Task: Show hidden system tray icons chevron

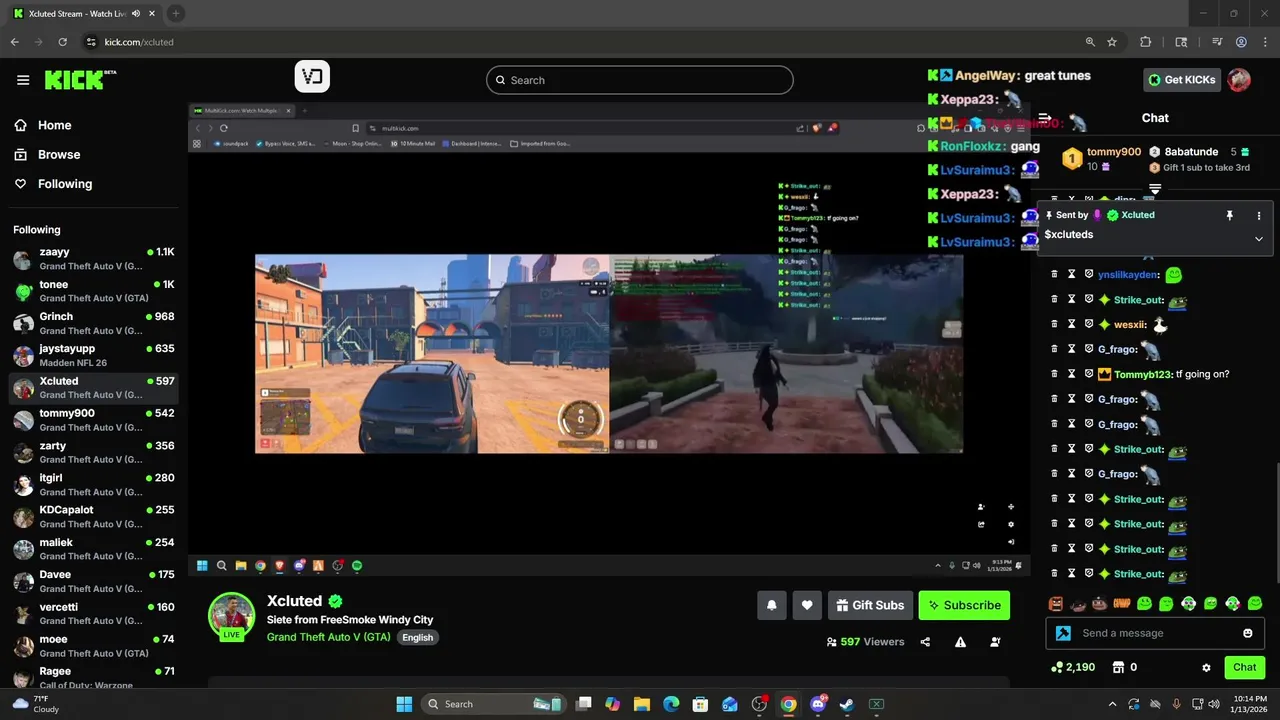Action: point(1112,704)
